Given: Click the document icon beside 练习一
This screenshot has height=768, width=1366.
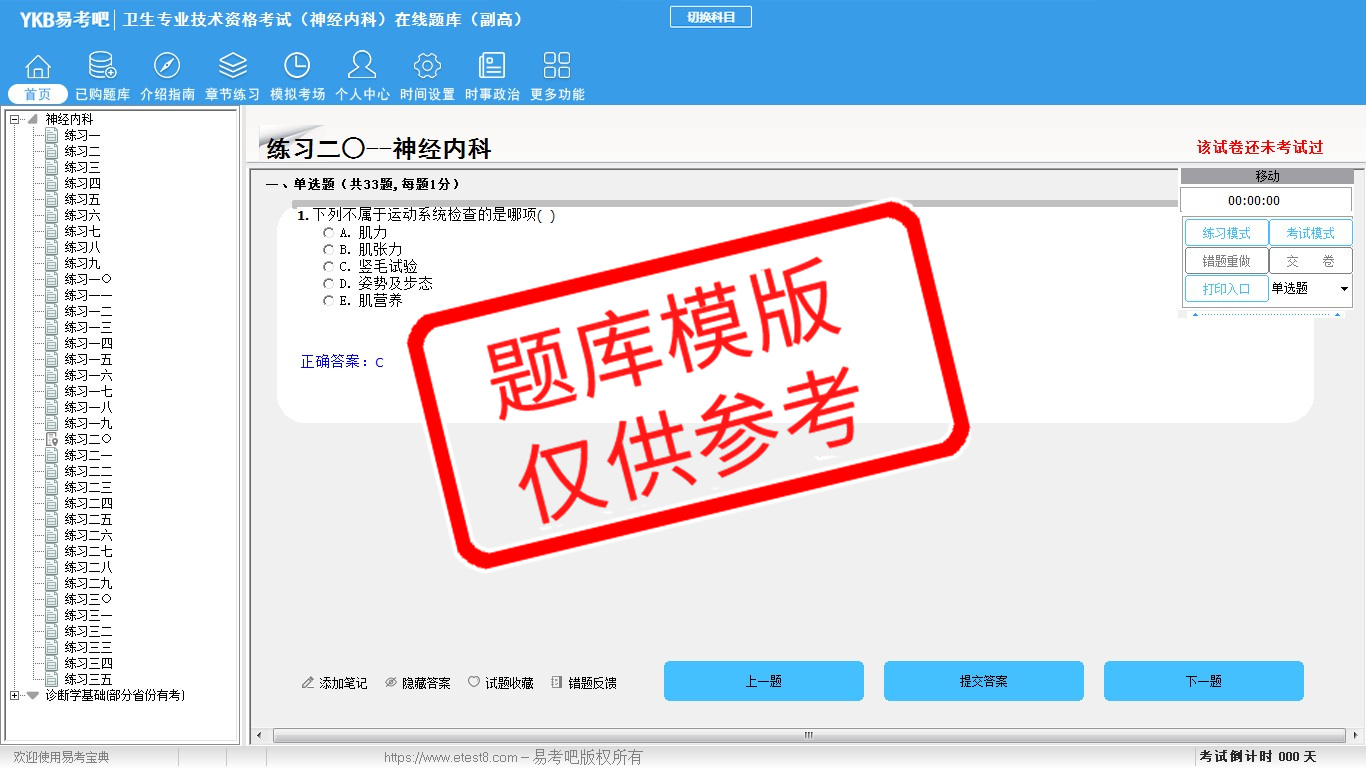Looking at the screenshot, I should [52, 135].
